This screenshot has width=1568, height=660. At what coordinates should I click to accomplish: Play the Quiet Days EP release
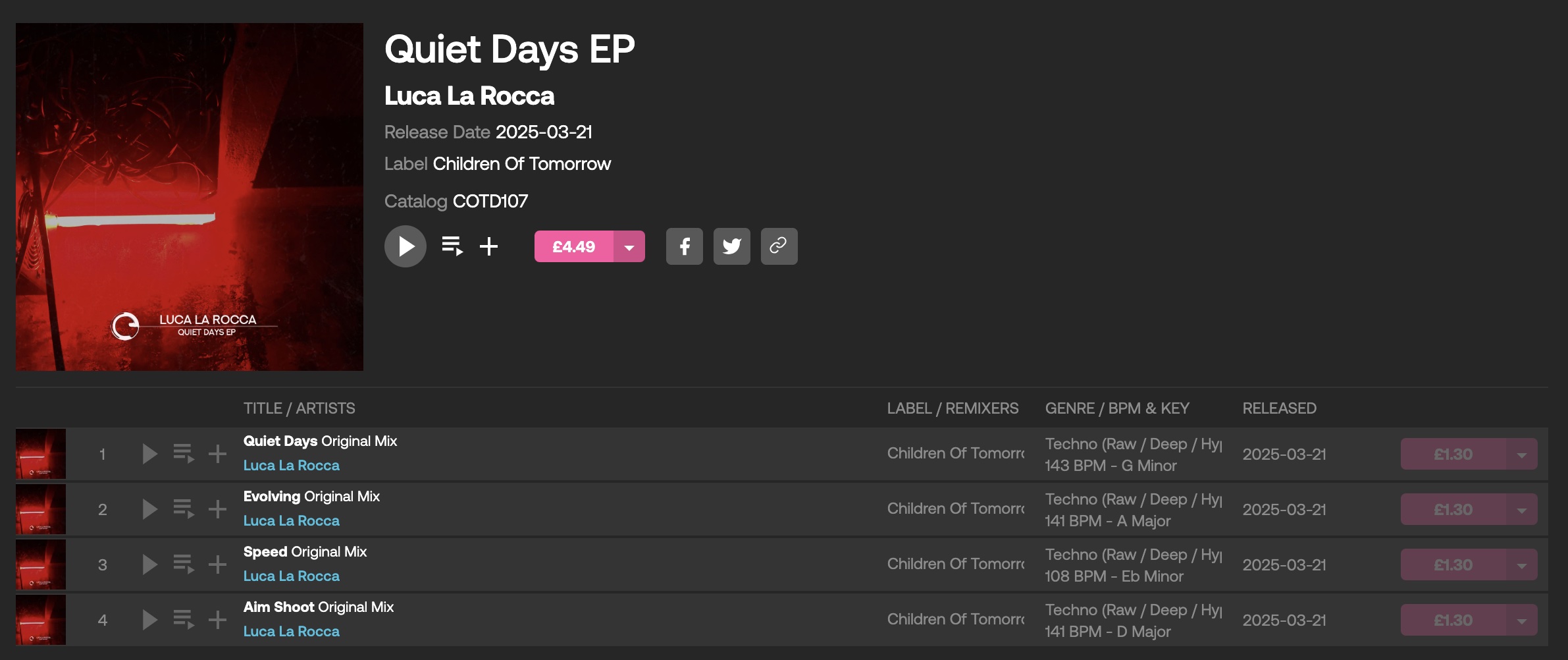point(405,246)
